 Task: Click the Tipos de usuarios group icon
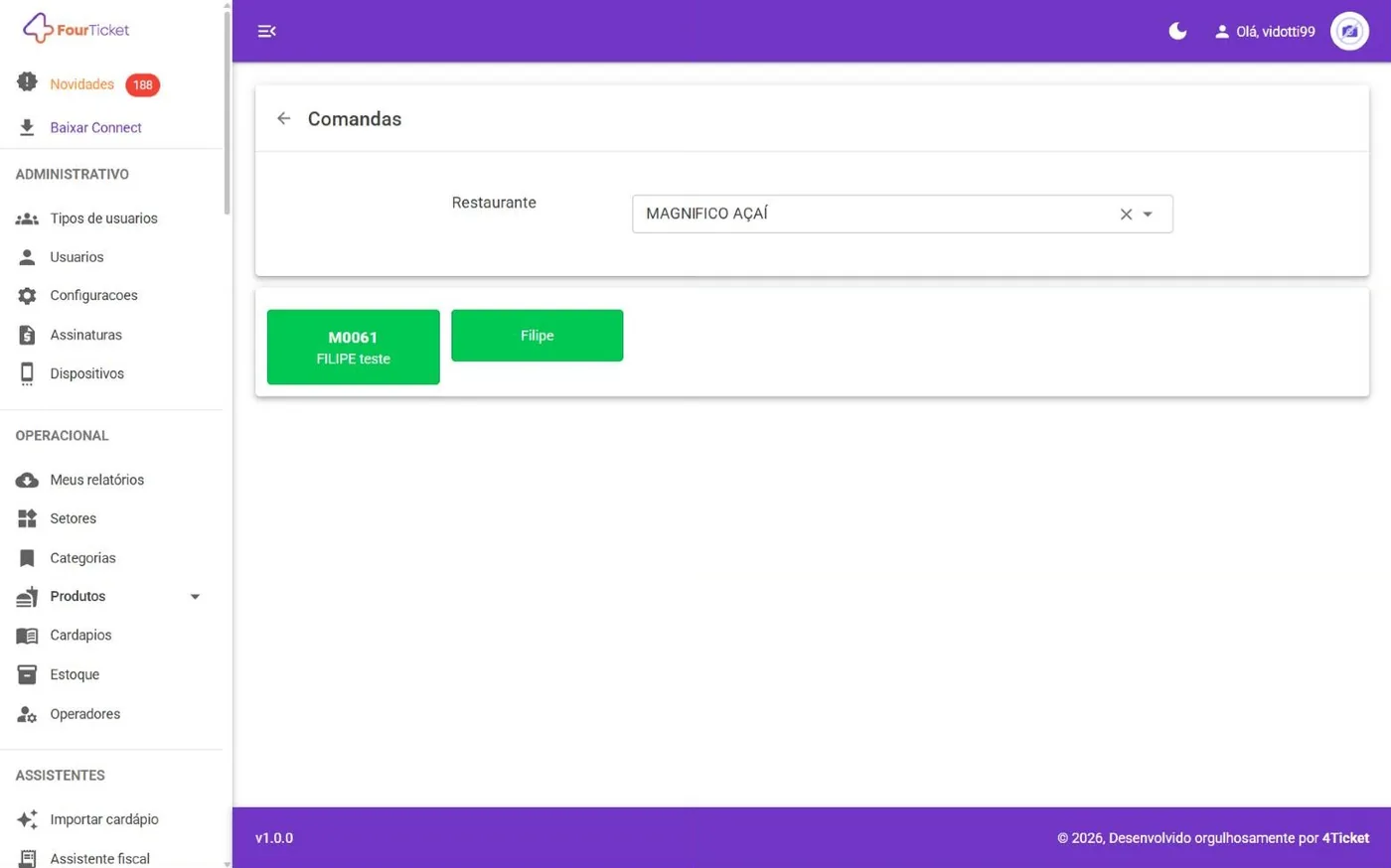tap(27, 218)
